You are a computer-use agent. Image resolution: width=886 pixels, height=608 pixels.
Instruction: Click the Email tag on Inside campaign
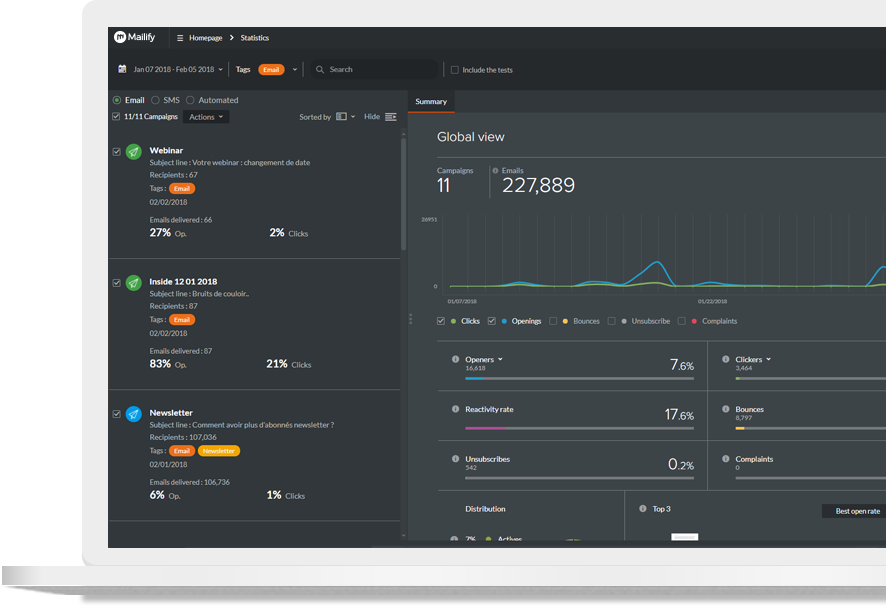tap(182, 319)
